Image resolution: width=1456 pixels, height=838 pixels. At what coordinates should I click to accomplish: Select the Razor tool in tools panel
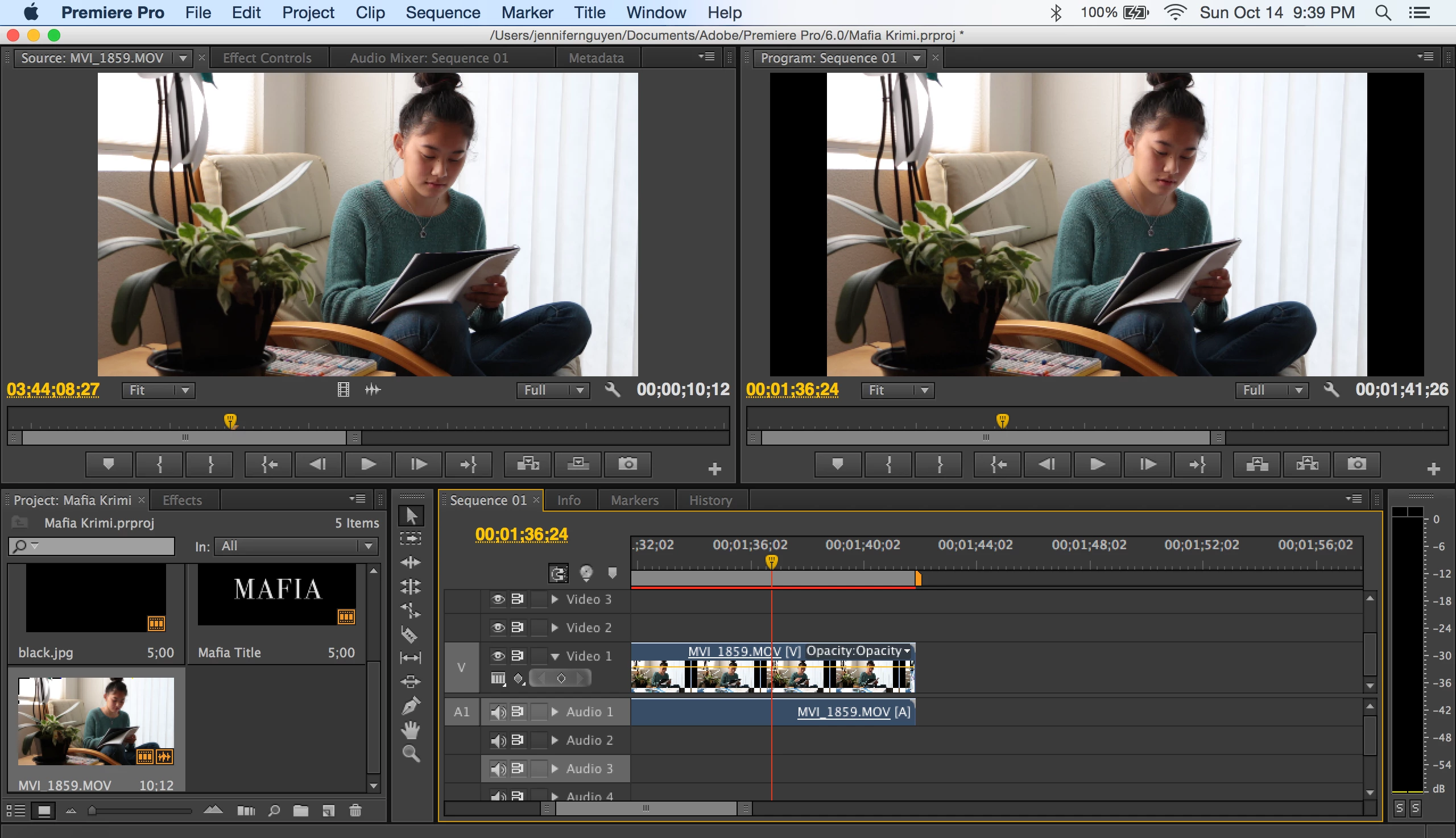410,634
